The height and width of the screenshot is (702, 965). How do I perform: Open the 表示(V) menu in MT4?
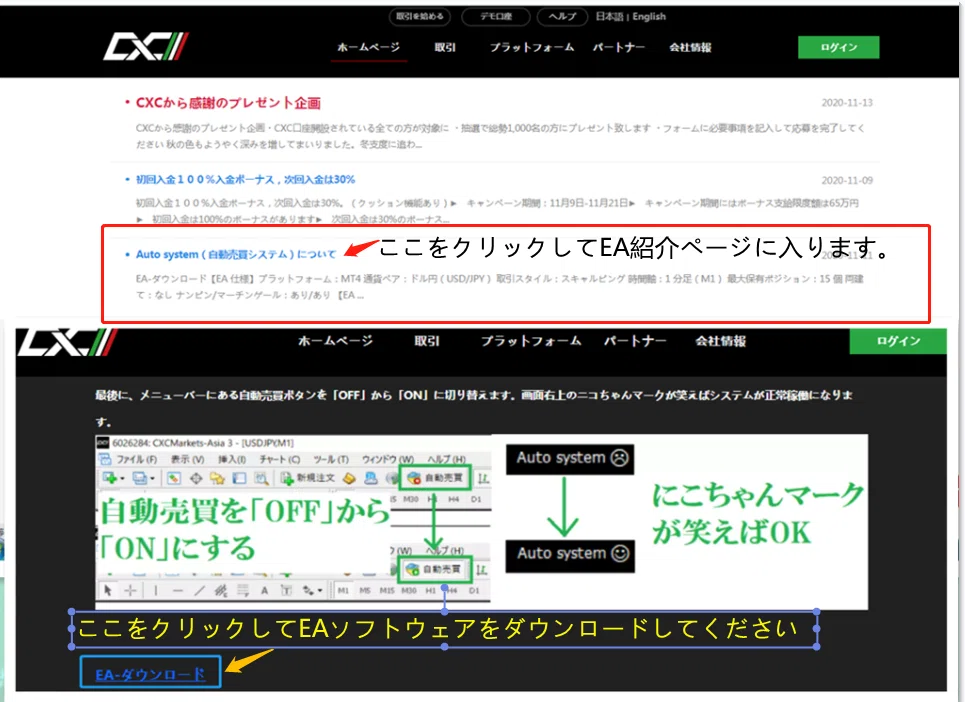pyautogui.click(x=187, y=460)
